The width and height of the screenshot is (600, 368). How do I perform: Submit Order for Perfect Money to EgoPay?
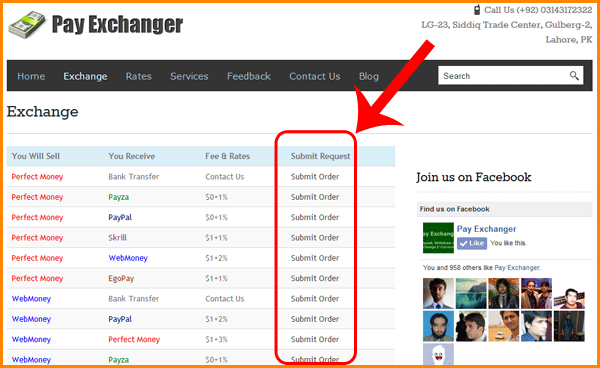(315, 278)
